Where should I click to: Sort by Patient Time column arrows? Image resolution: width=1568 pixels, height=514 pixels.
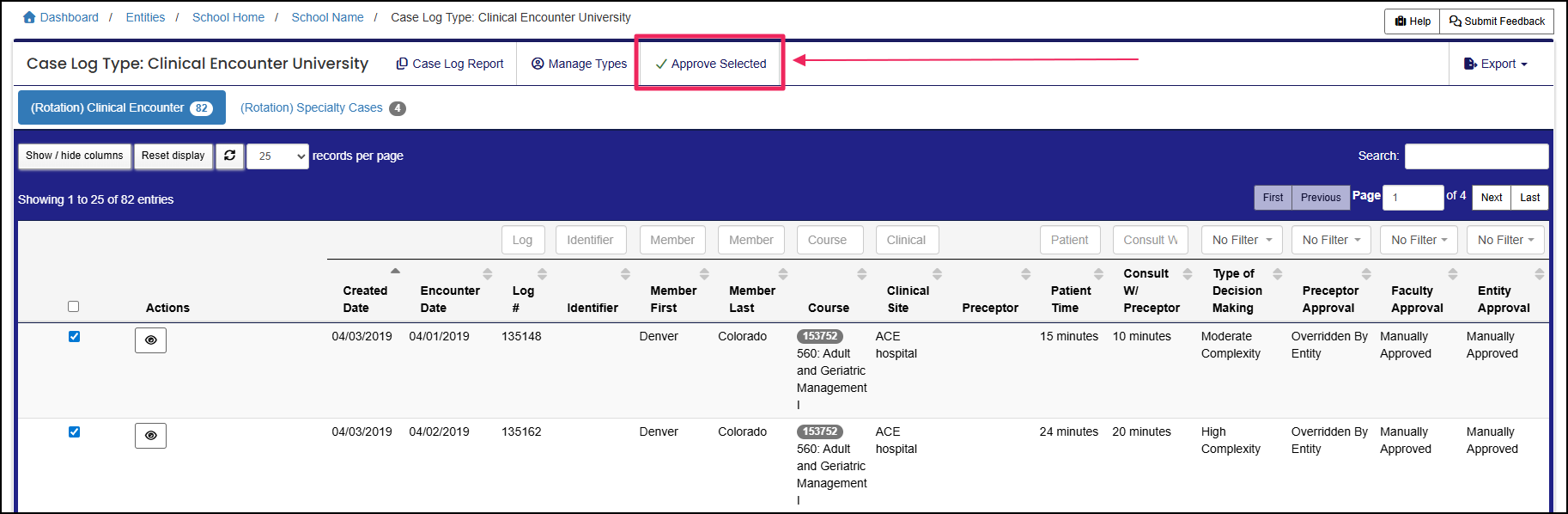(1098, 274)
